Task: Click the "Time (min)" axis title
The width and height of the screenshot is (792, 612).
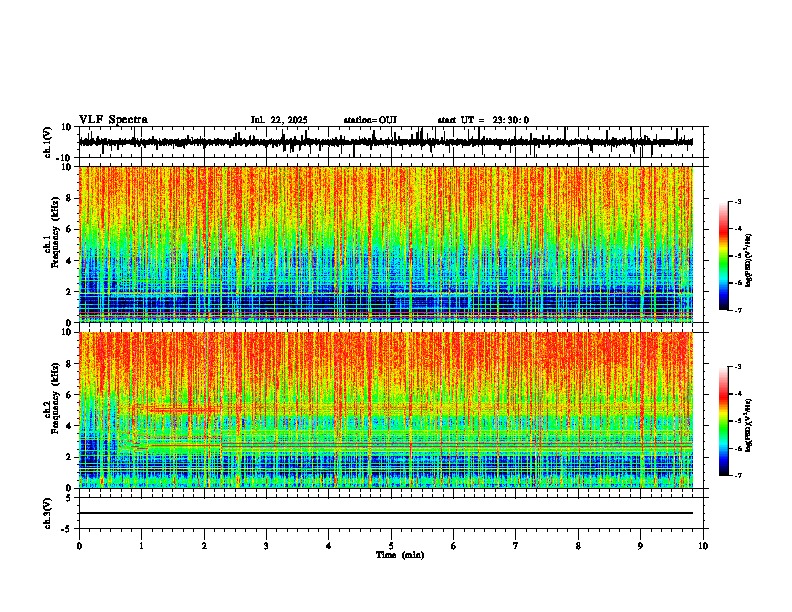Action: 400,555
